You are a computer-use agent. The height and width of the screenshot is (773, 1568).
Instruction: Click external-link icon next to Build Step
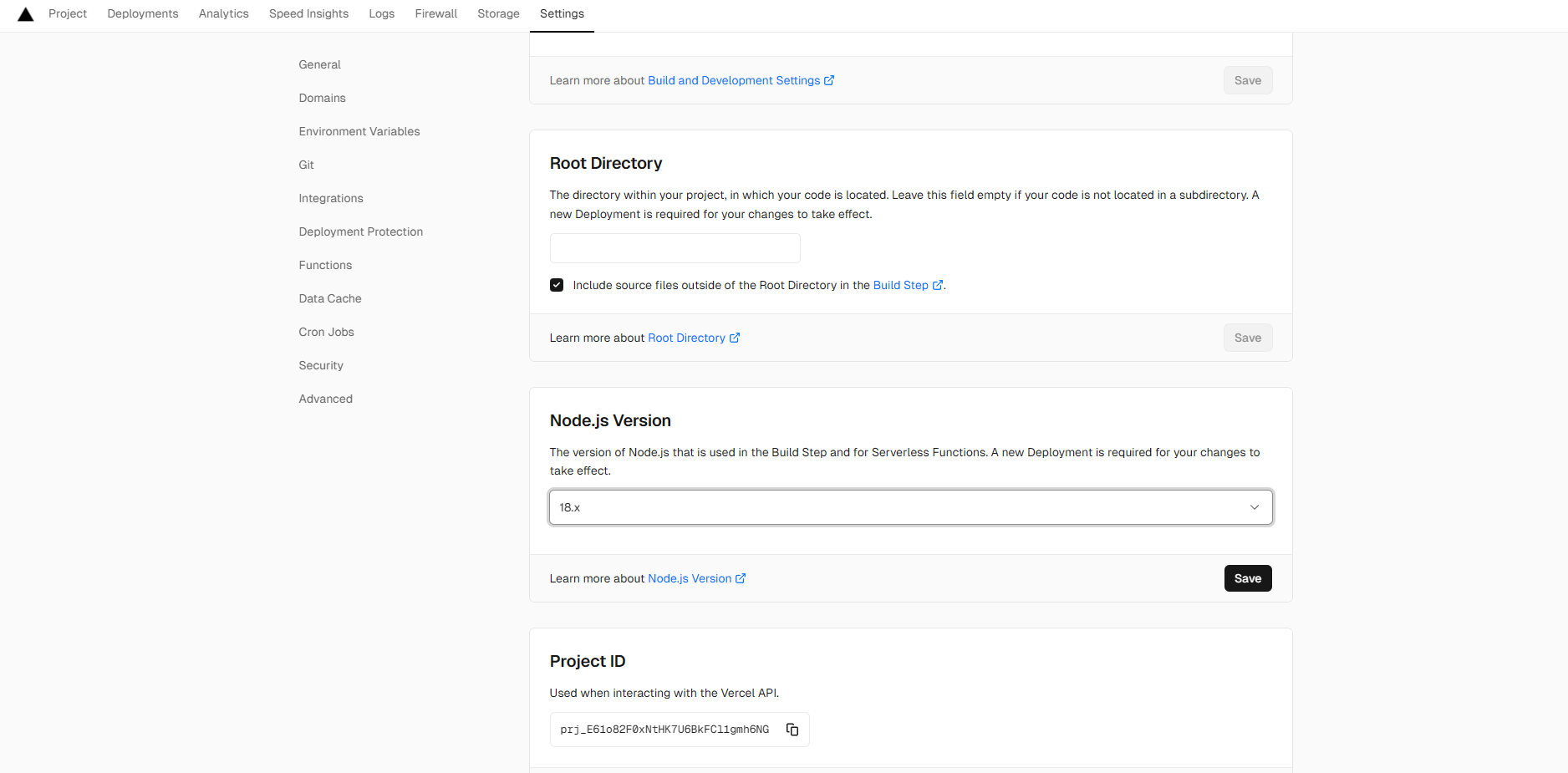point(938,285)
